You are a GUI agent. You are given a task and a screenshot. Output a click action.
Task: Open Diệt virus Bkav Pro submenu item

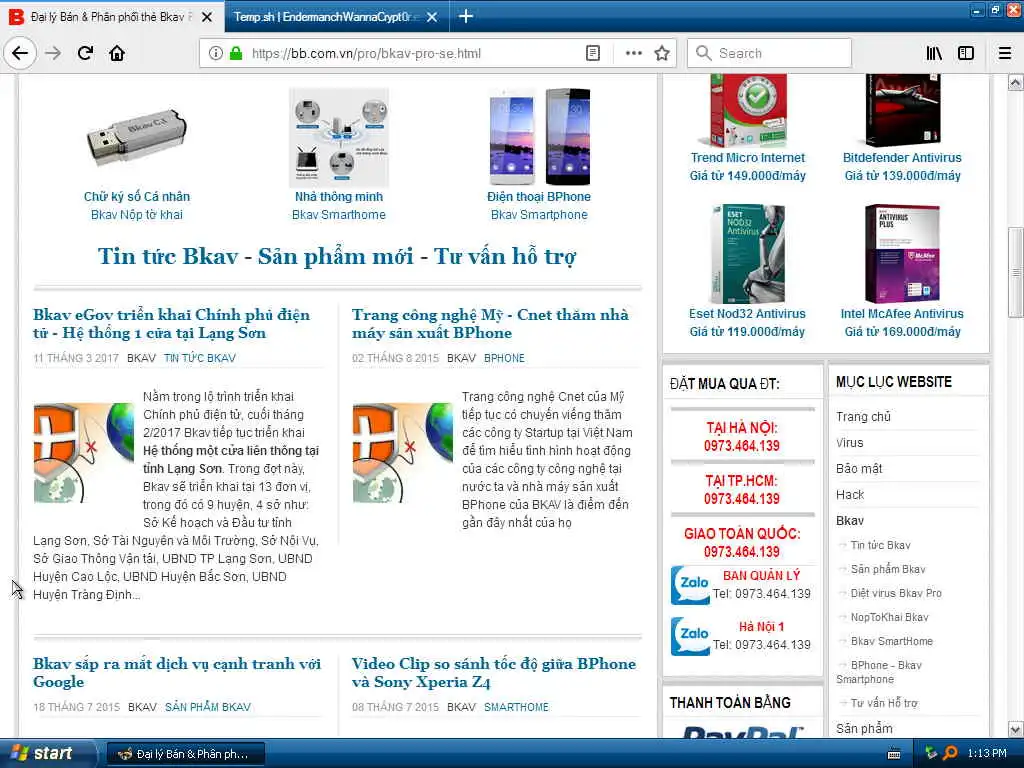(x=896, y=593)
